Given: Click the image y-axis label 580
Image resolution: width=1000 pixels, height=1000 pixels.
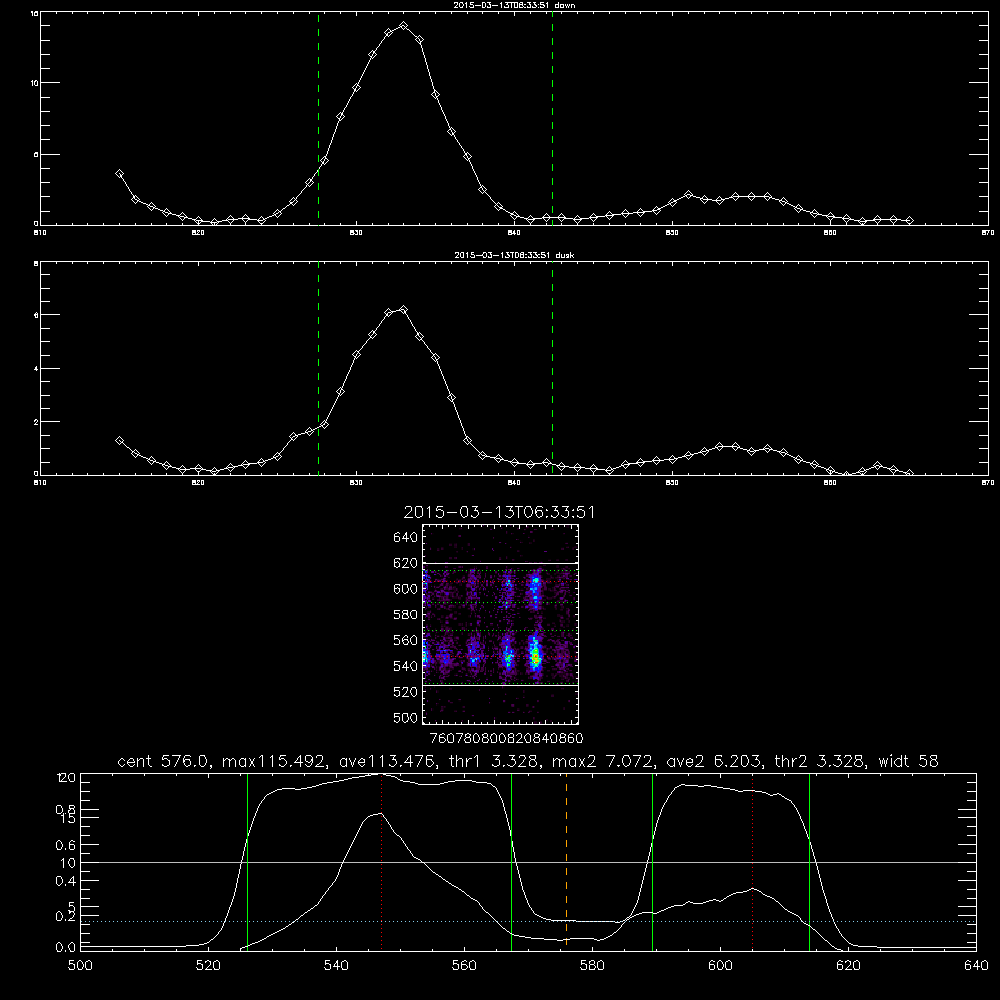Looking at the screenshot, I should coord(406,615).
